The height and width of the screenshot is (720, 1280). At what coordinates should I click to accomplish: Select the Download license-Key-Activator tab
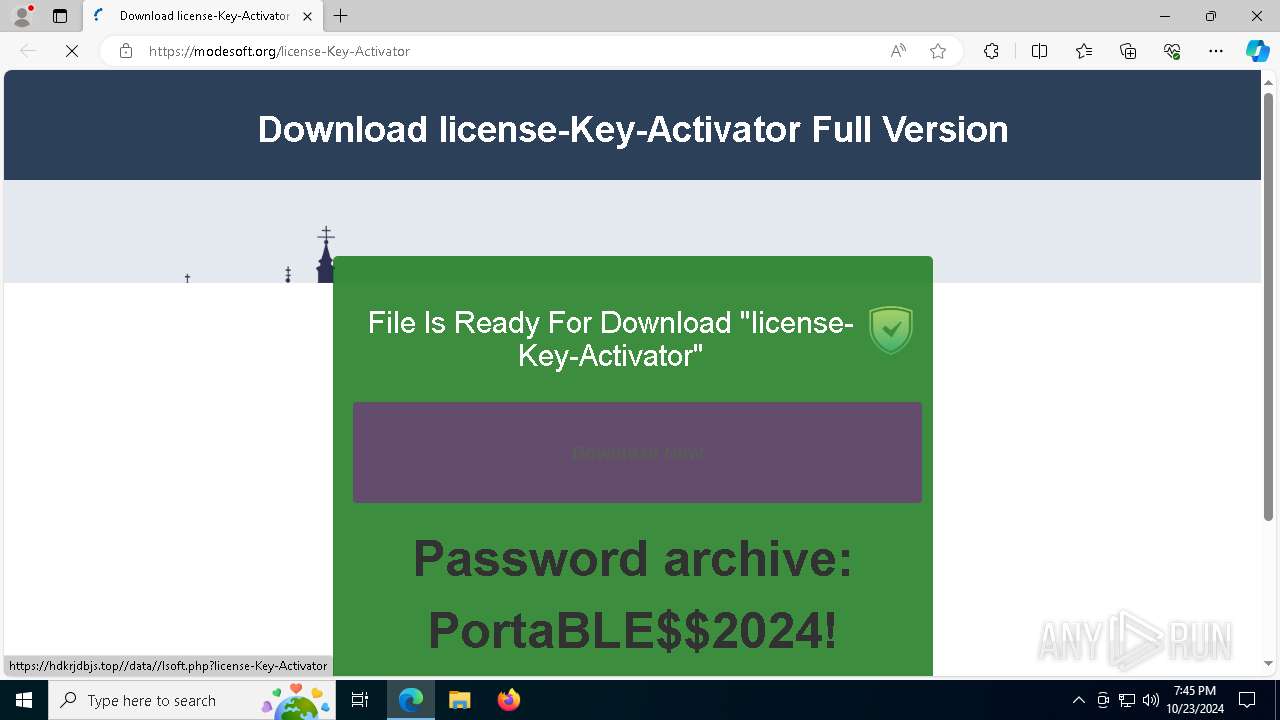[x=203, y=16]
